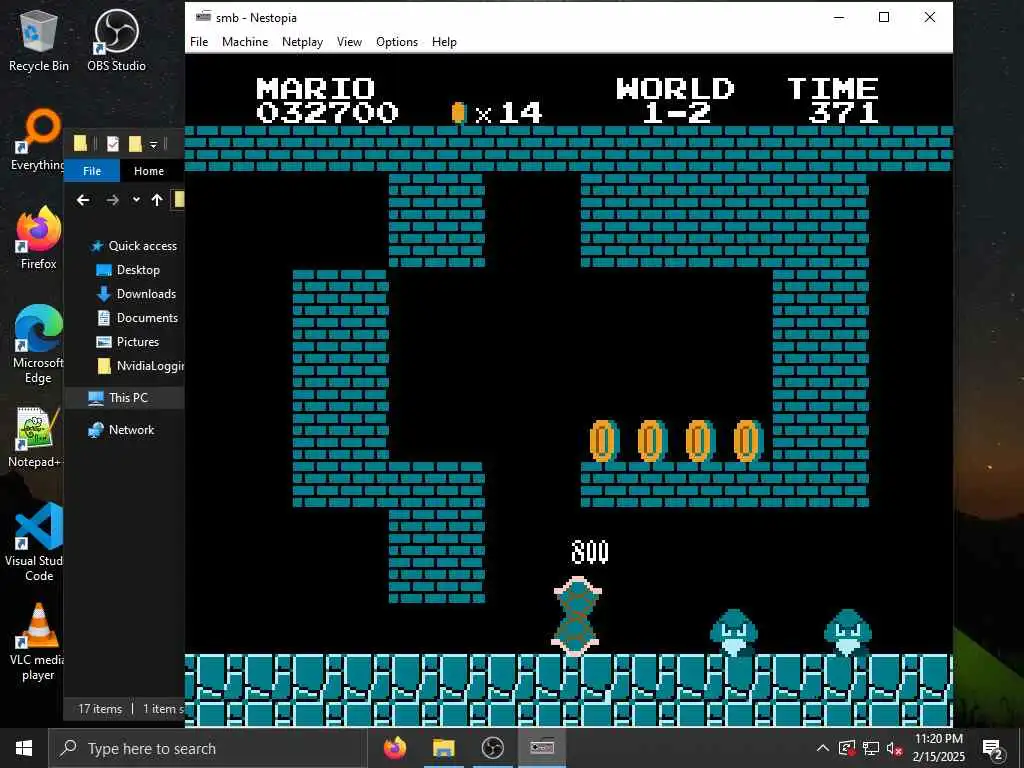This screenshot has height=768, width=1024.
Task: Open OBS Studio from the taskbar
Action: tap(492, 748)
